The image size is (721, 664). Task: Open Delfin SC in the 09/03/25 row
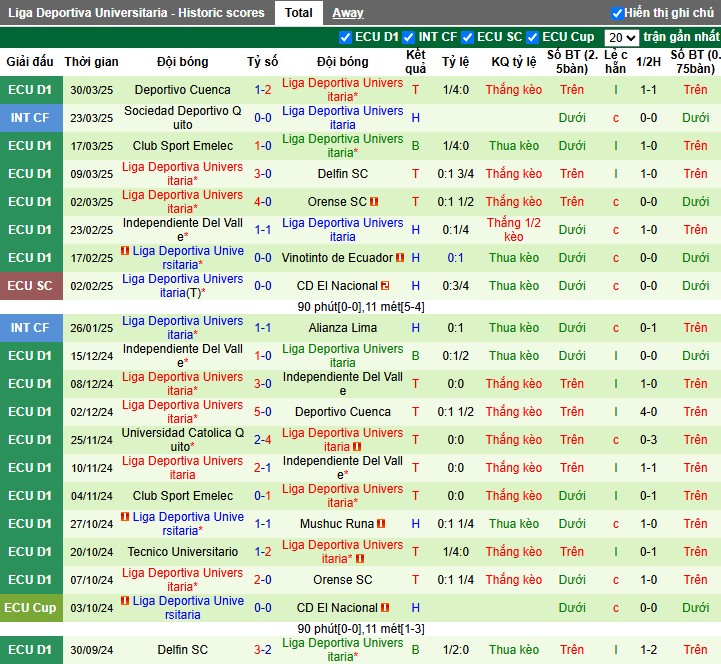(343, 174)
